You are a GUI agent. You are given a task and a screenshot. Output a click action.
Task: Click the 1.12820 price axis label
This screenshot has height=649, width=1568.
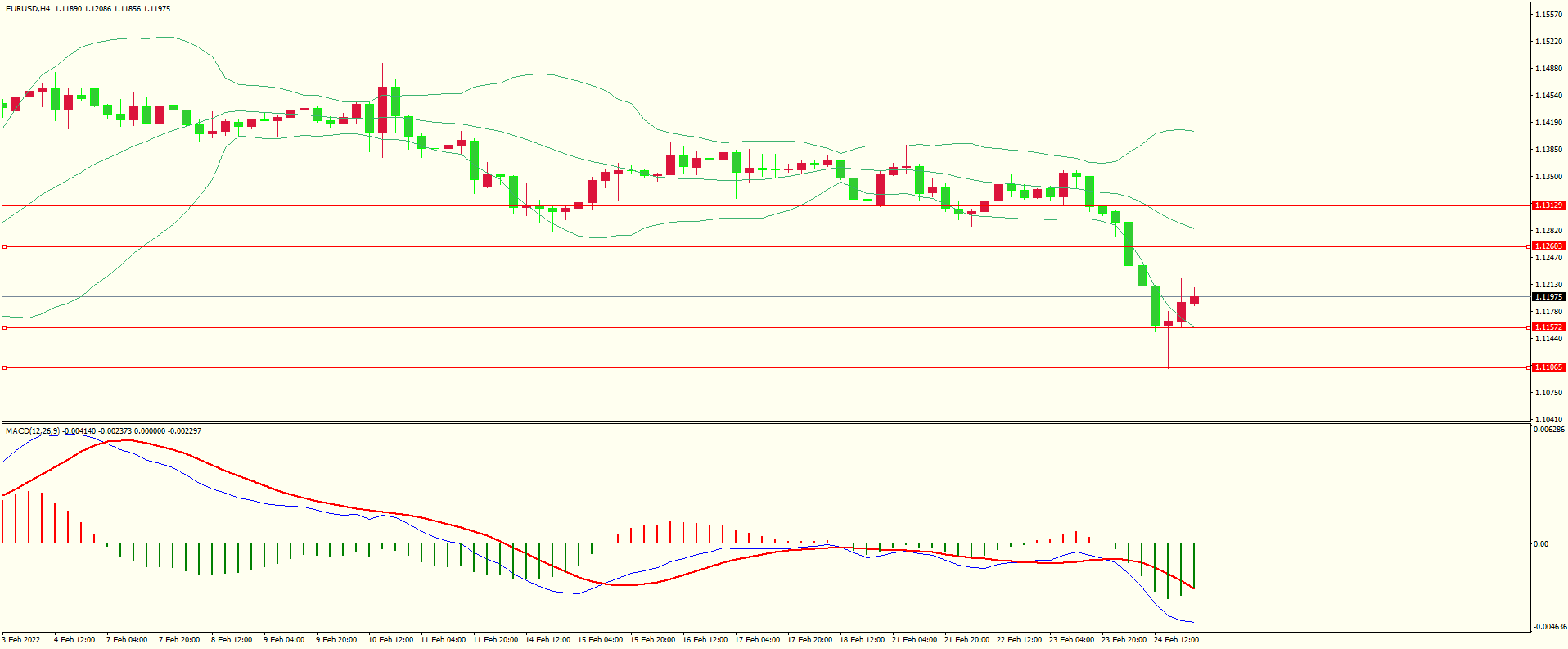pos(1549,231)
